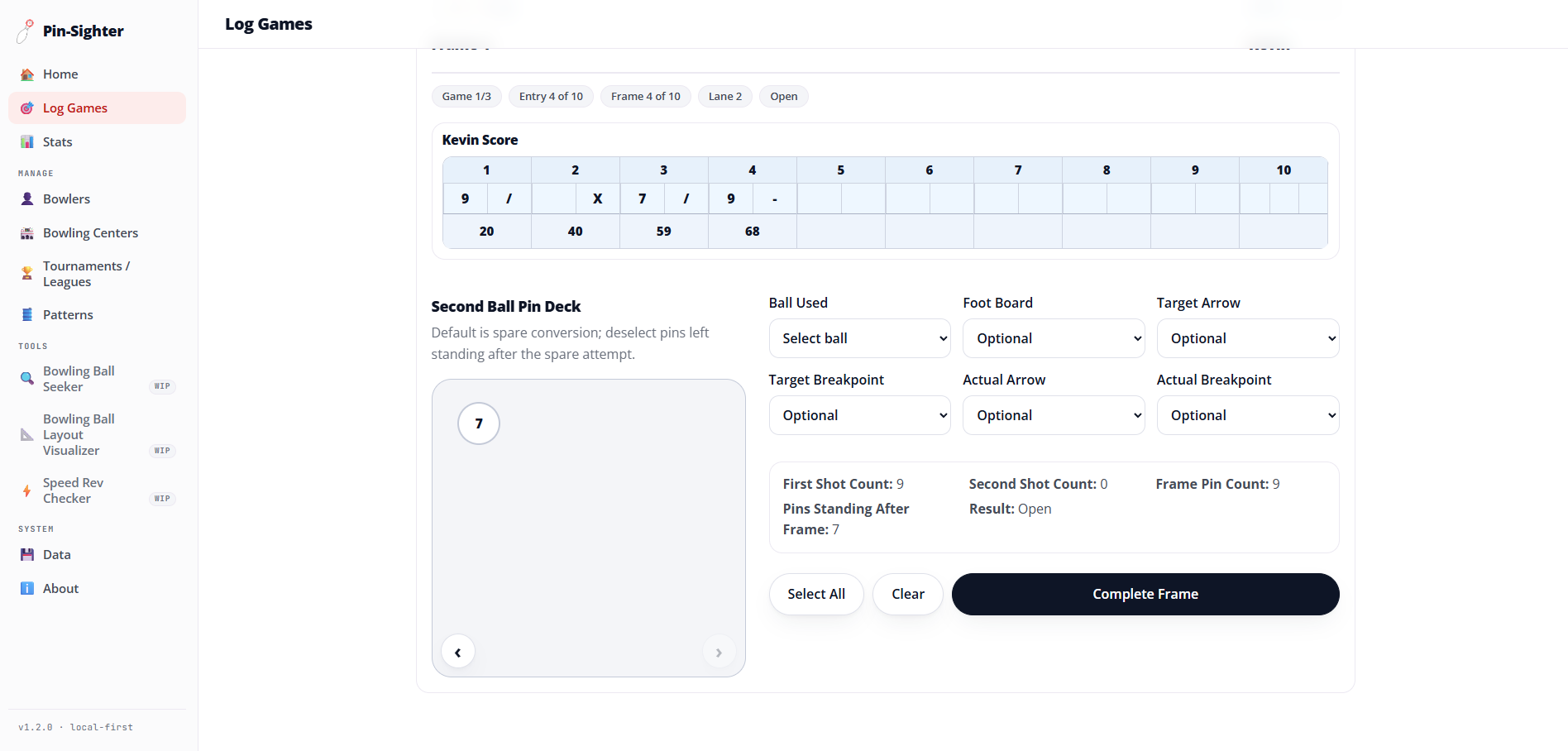Click the Entry 4 of 10 chip
The width and height of the screenshot is (1568, 751).
click(551, 97)
